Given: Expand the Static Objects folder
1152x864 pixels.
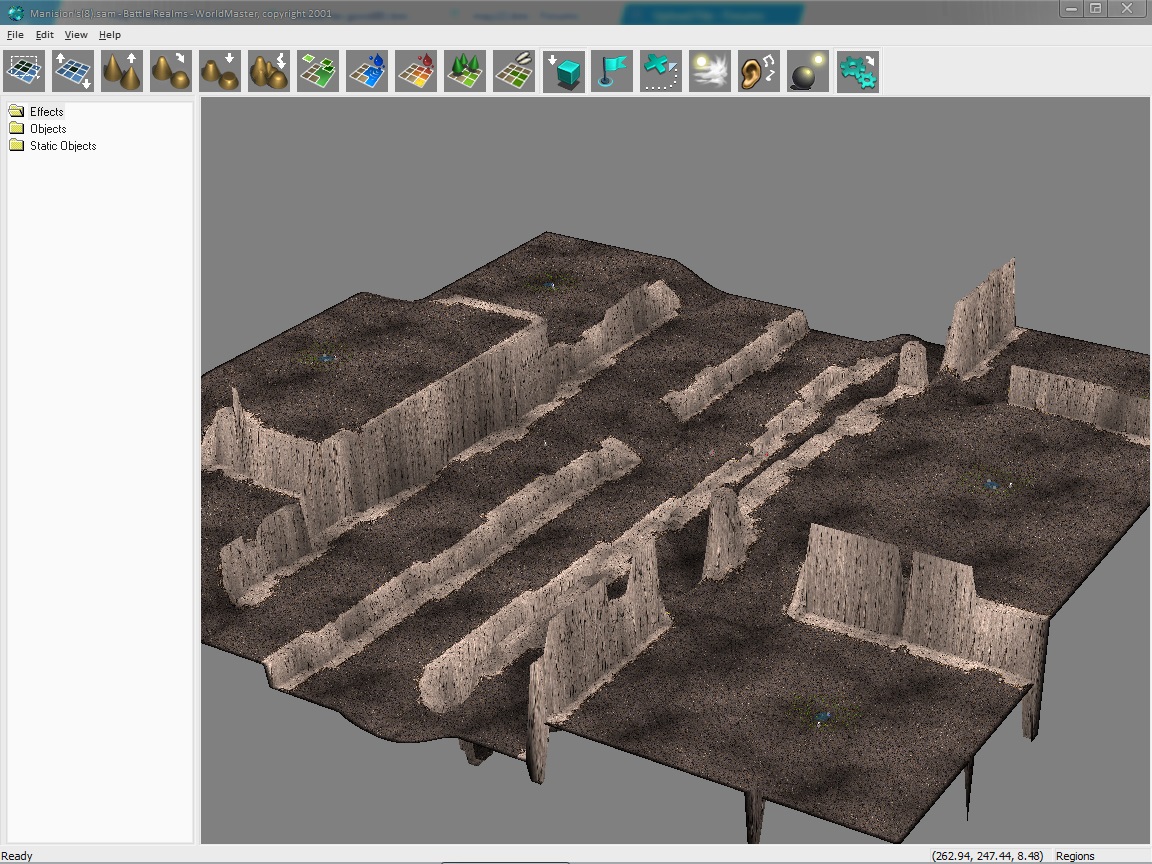Looking at the screenshot, I should [x=62, y=145].
